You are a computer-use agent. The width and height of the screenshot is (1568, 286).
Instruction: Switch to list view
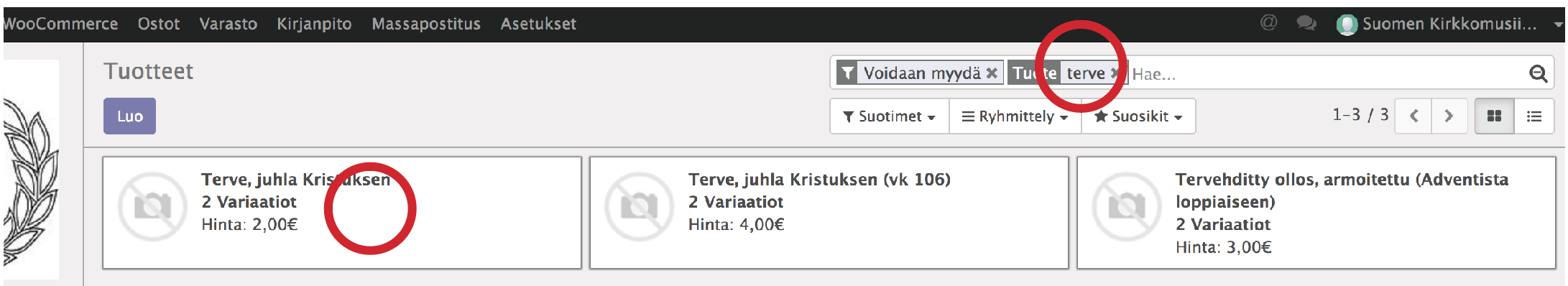[x=1534, y=116]
